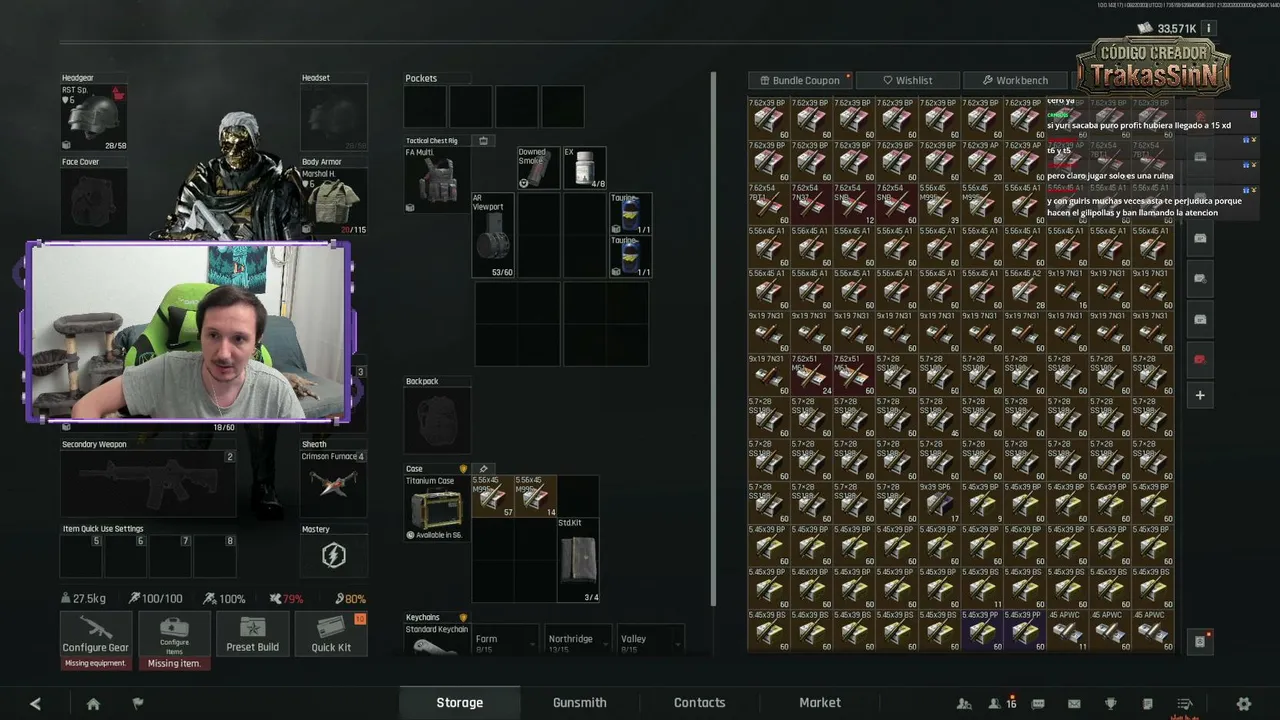The width and height of the screenshot is (1280, 720).
Task: Select the EX pill bottle item
Action: 584,168
